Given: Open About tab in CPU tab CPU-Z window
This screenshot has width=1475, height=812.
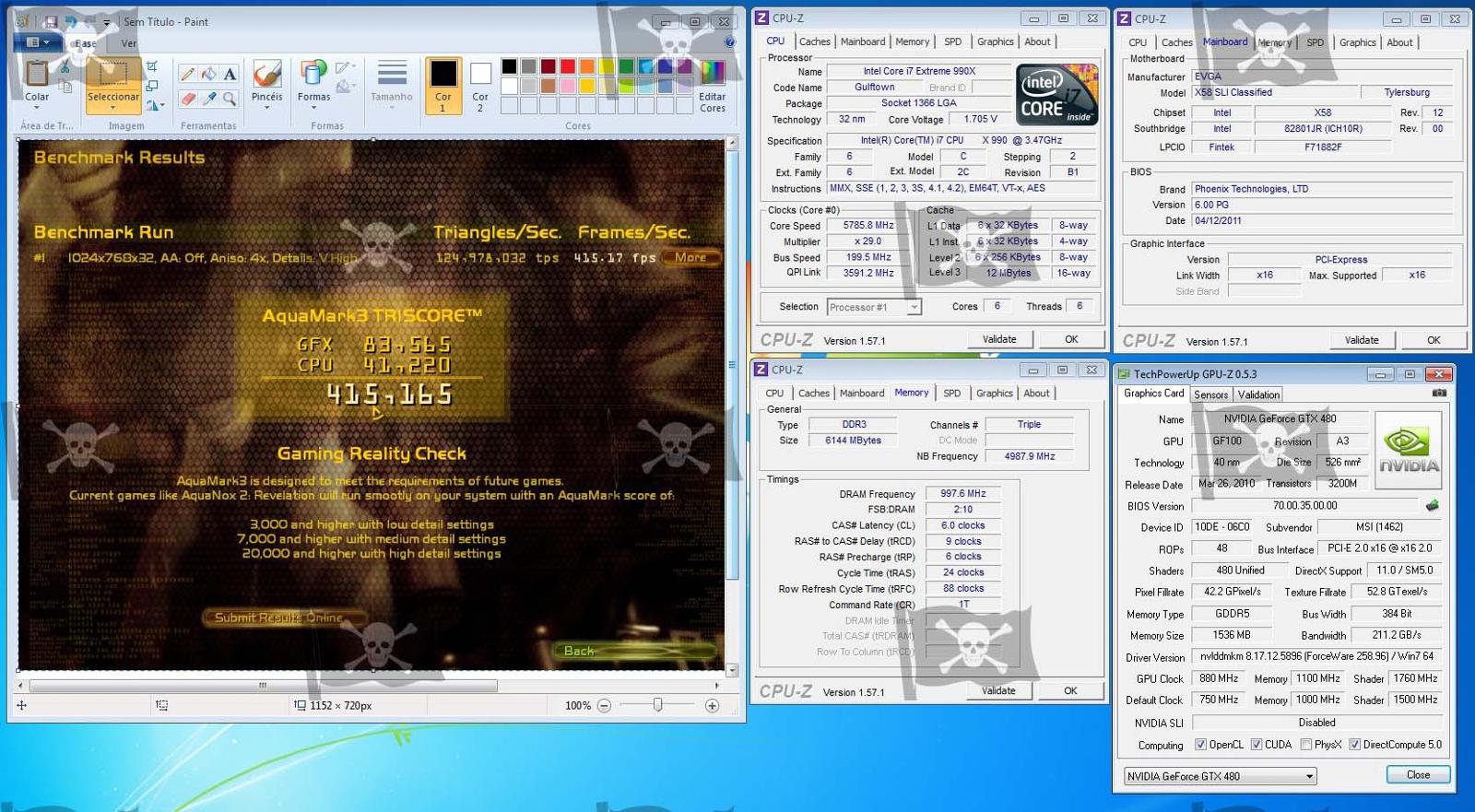Looking at the screenshot, I should coord(1037,41).
